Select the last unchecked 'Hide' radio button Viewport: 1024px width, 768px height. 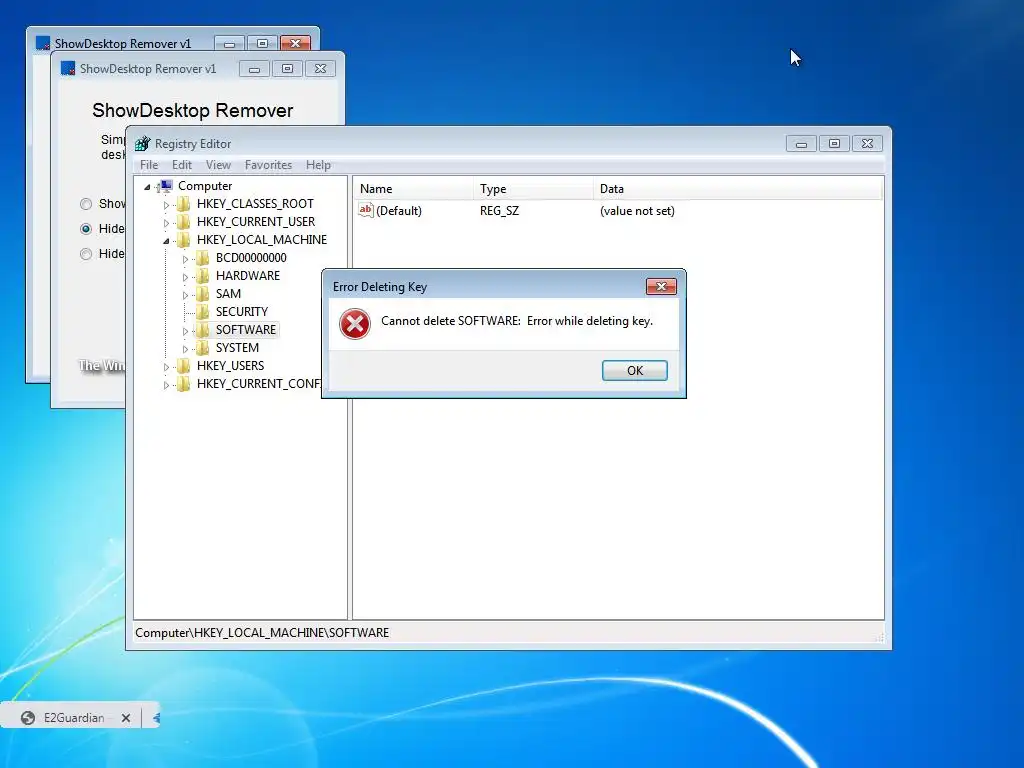point(86,254)
